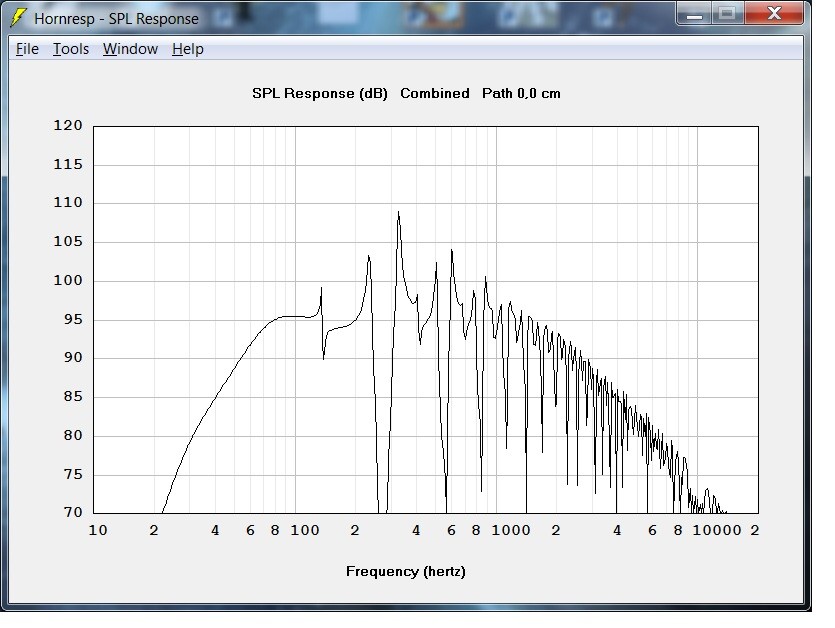The height and width of the screenshot is (628, 835).
Task: Click the 120 dB y-axis label
Action: point(68,125)
